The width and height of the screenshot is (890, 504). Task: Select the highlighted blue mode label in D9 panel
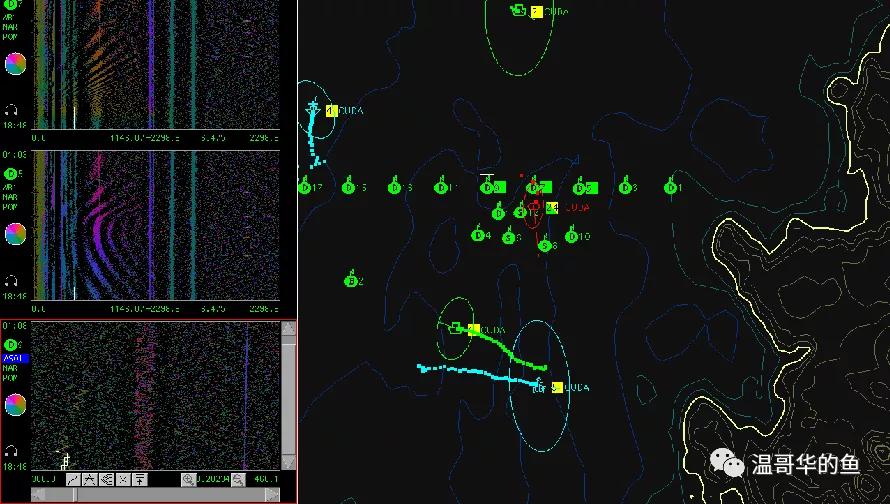15,358
